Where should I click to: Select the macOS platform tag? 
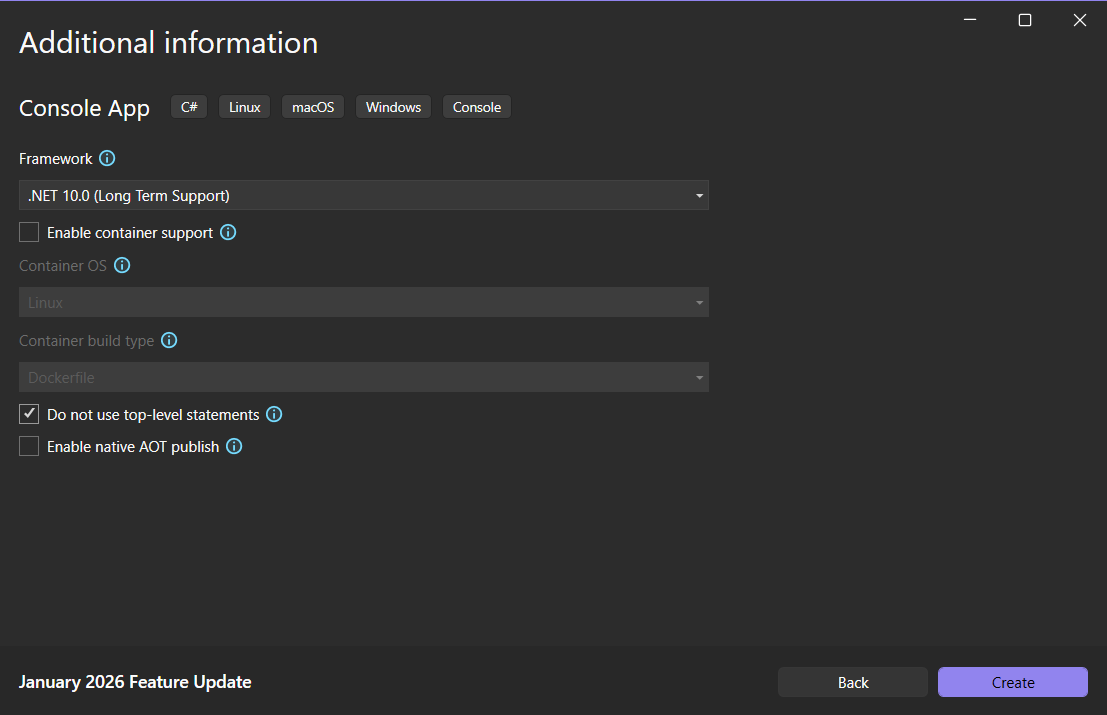(313, 107)
